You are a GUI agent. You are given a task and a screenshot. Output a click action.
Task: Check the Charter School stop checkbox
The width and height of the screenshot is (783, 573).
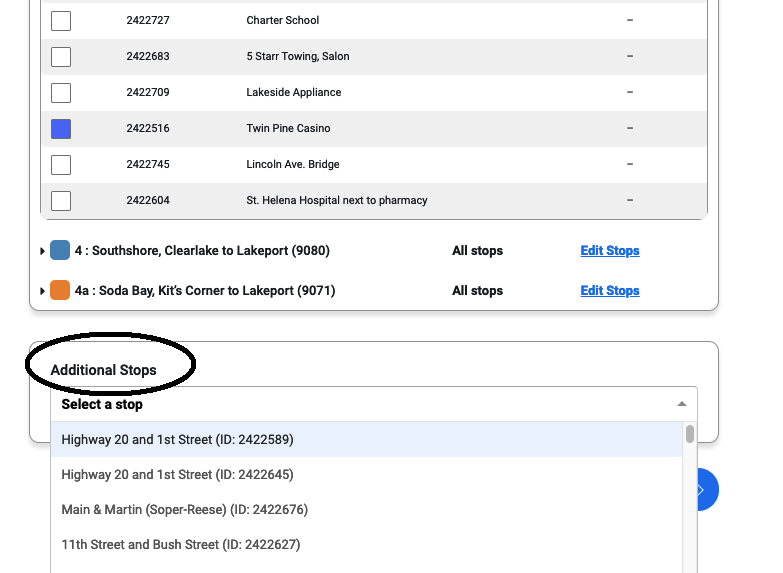pos(61,21)
